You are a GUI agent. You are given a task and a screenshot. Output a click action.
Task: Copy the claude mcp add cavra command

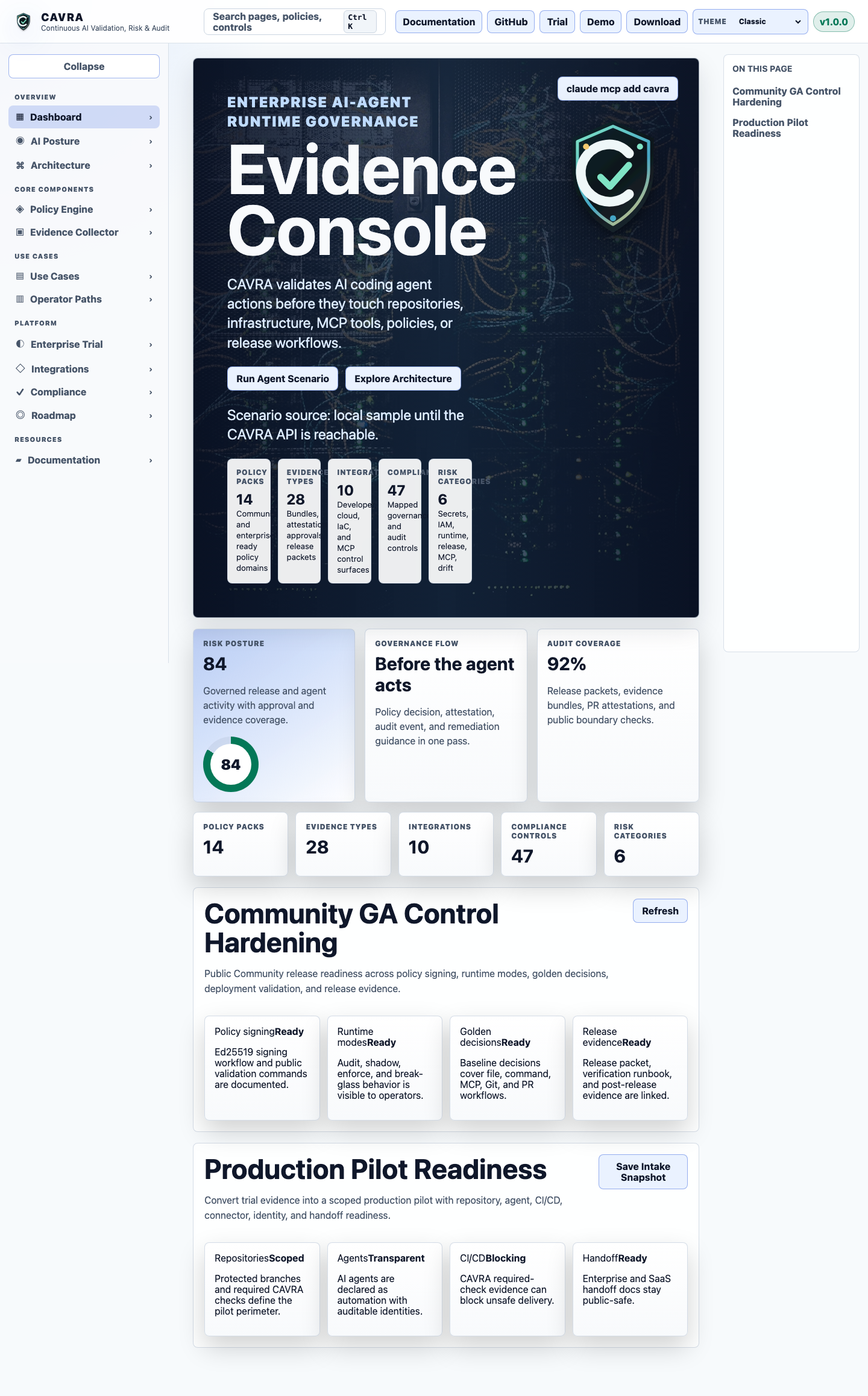click(x=618, y=89)
